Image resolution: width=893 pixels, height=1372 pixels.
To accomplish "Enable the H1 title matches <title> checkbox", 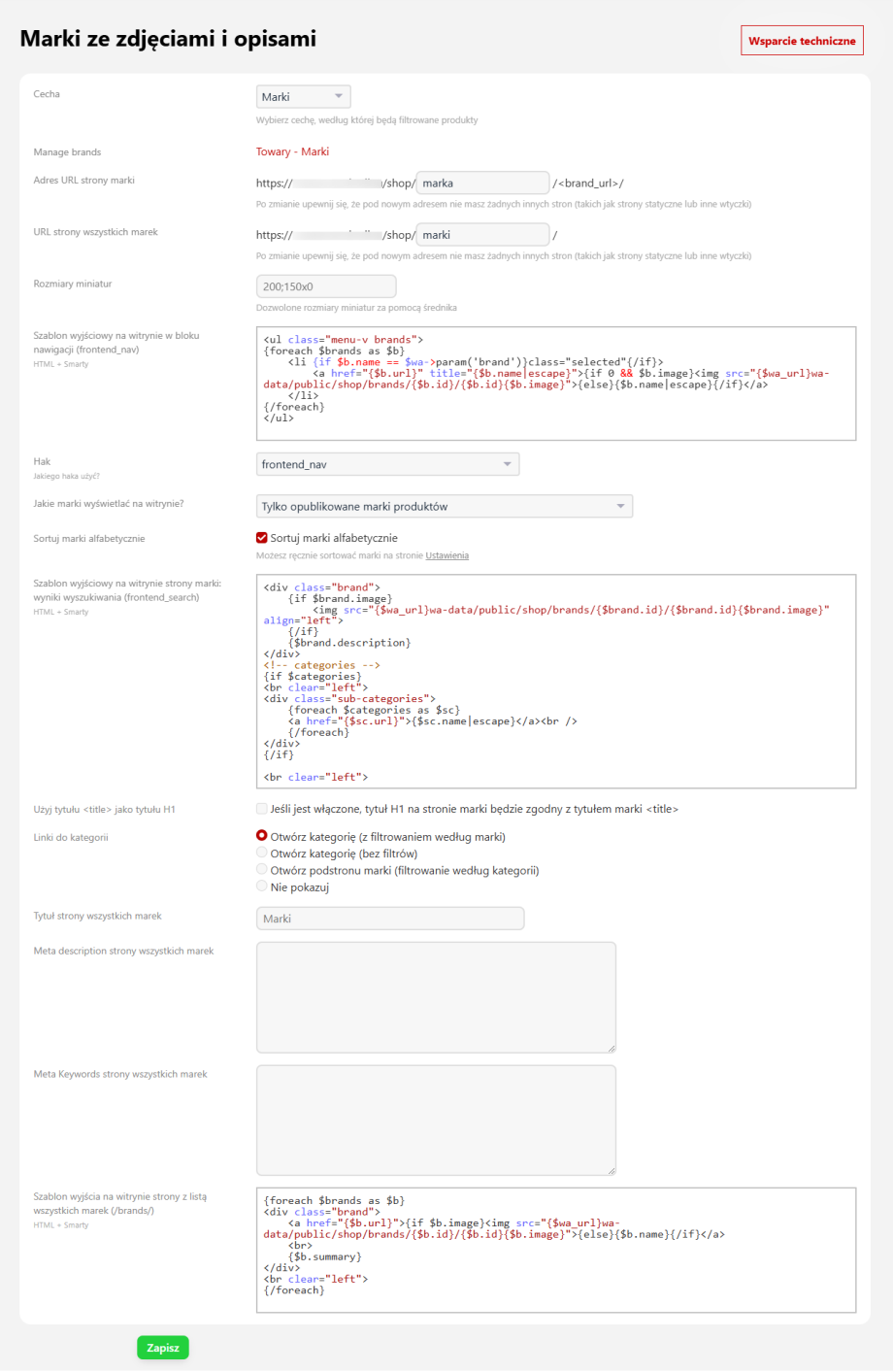I will (262, 809).
